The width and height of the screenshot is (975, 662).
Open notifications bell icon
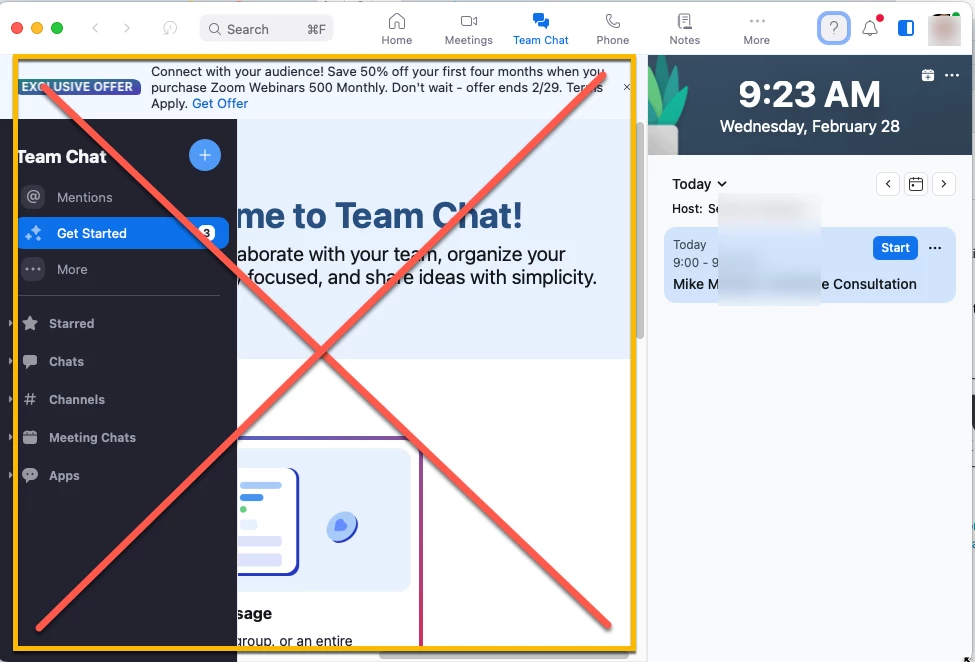click(870, 28)
